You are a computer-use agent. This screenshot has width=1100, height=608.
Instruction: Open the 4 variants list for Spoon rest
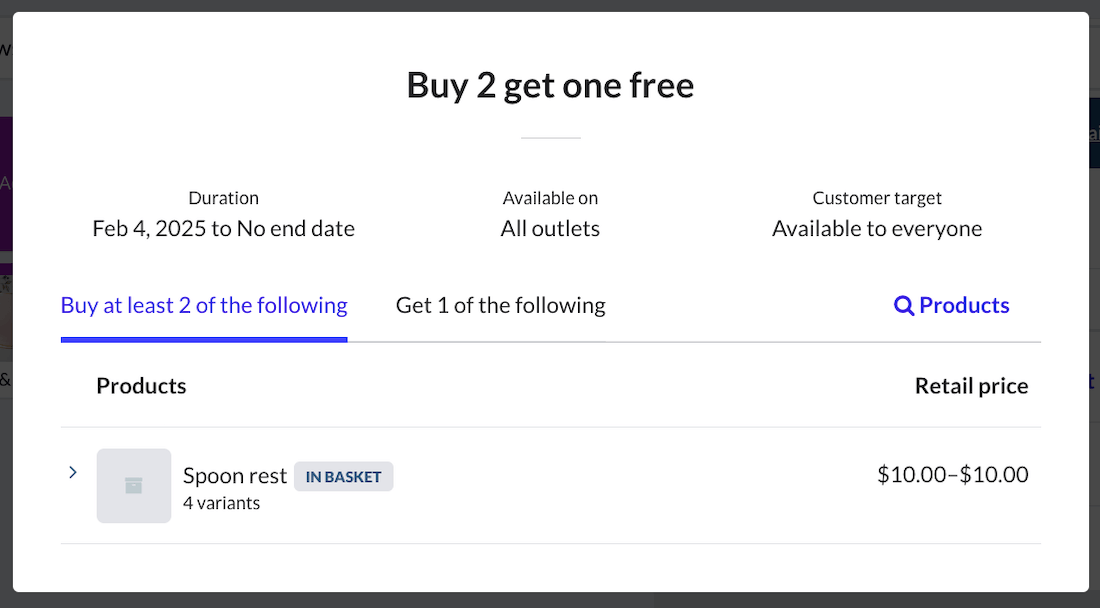(222, 503)
